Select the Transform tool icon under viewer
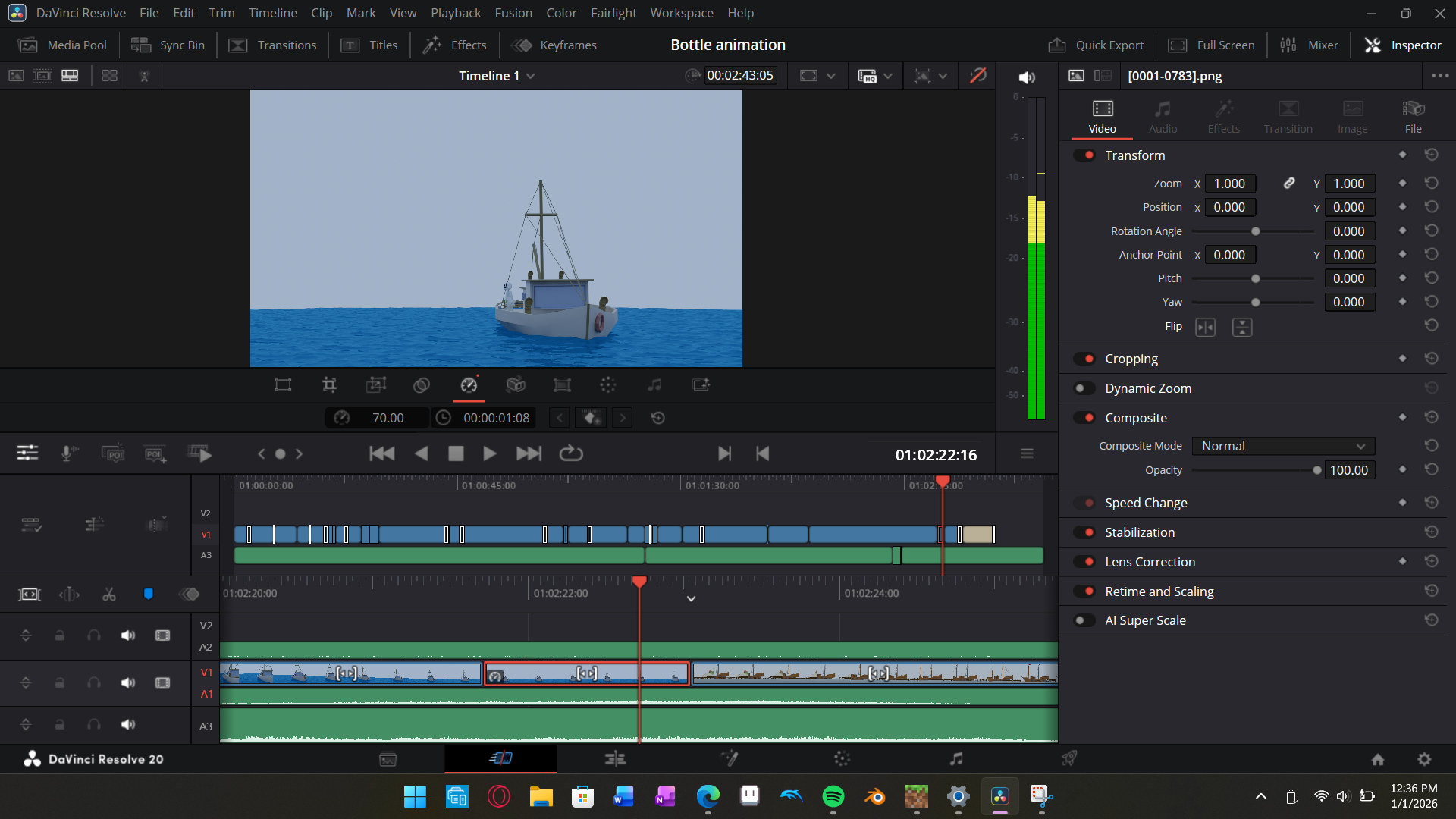Viewport: 1456px width, 819px height. (283, 385)
